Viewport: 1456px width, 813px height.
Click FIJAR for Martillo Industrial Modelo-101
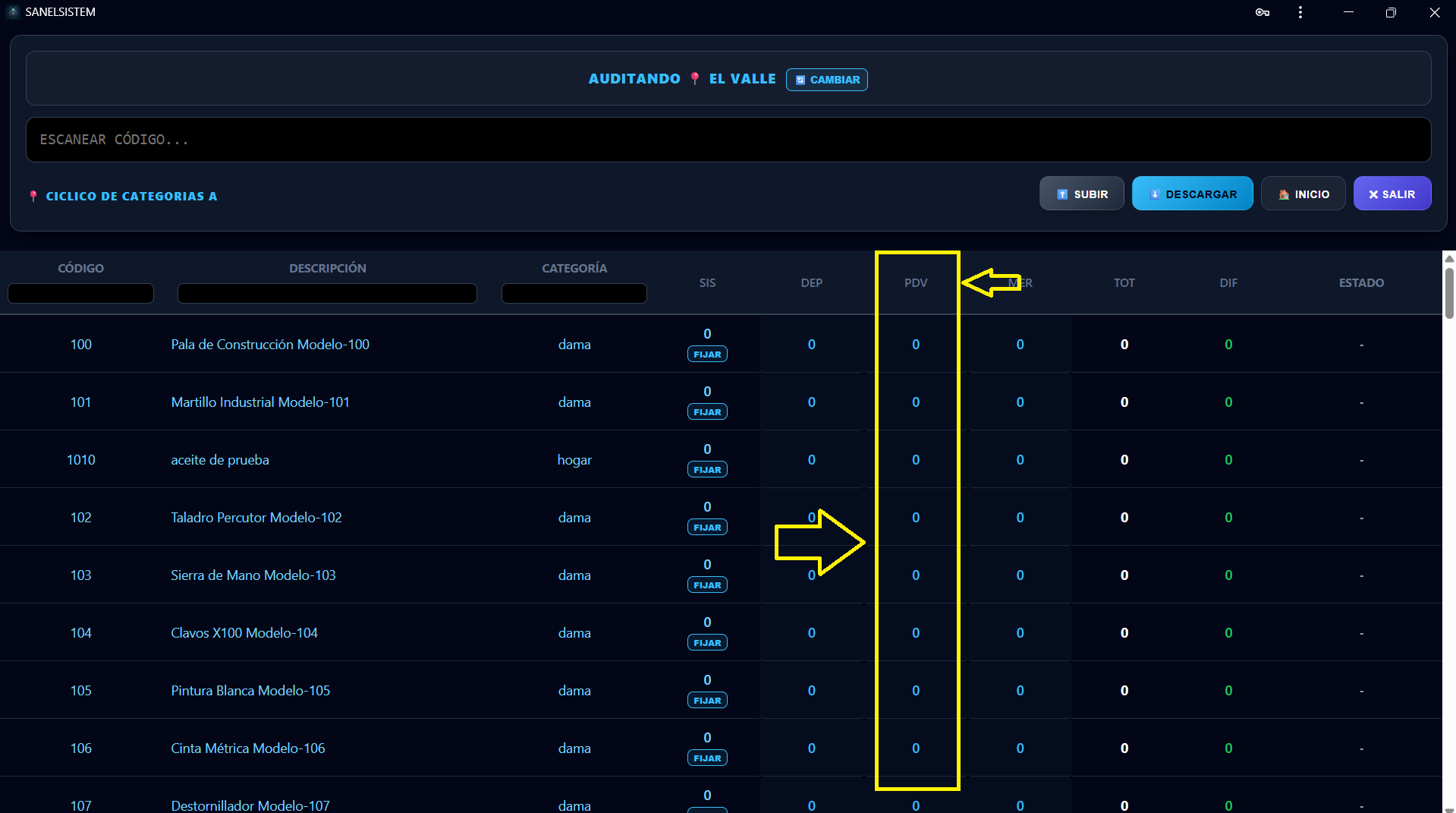[707, 412]
